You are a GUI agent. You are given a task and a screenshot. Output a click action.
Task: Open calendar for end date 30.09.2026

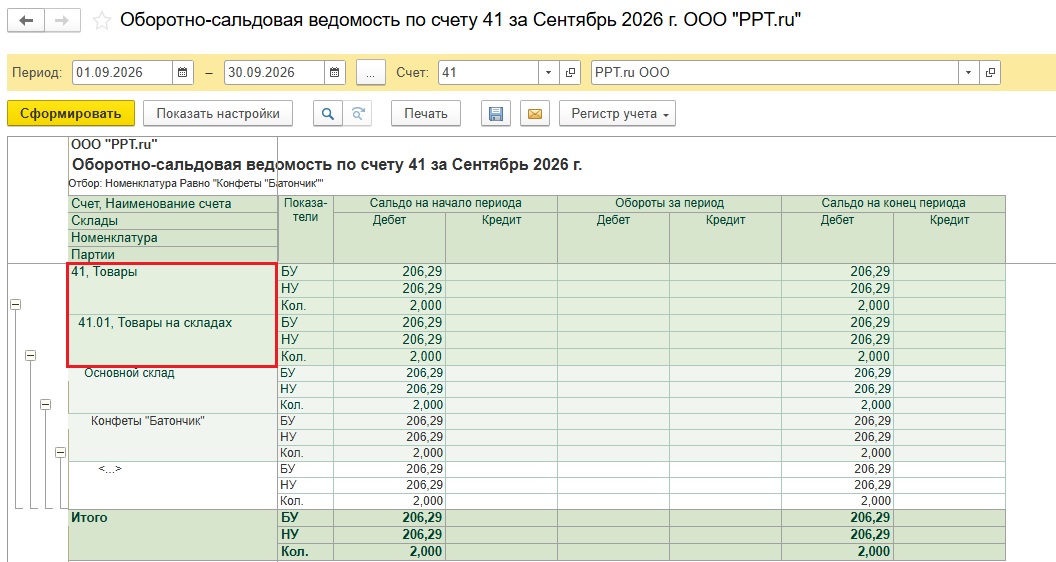[x=335, y=73]
